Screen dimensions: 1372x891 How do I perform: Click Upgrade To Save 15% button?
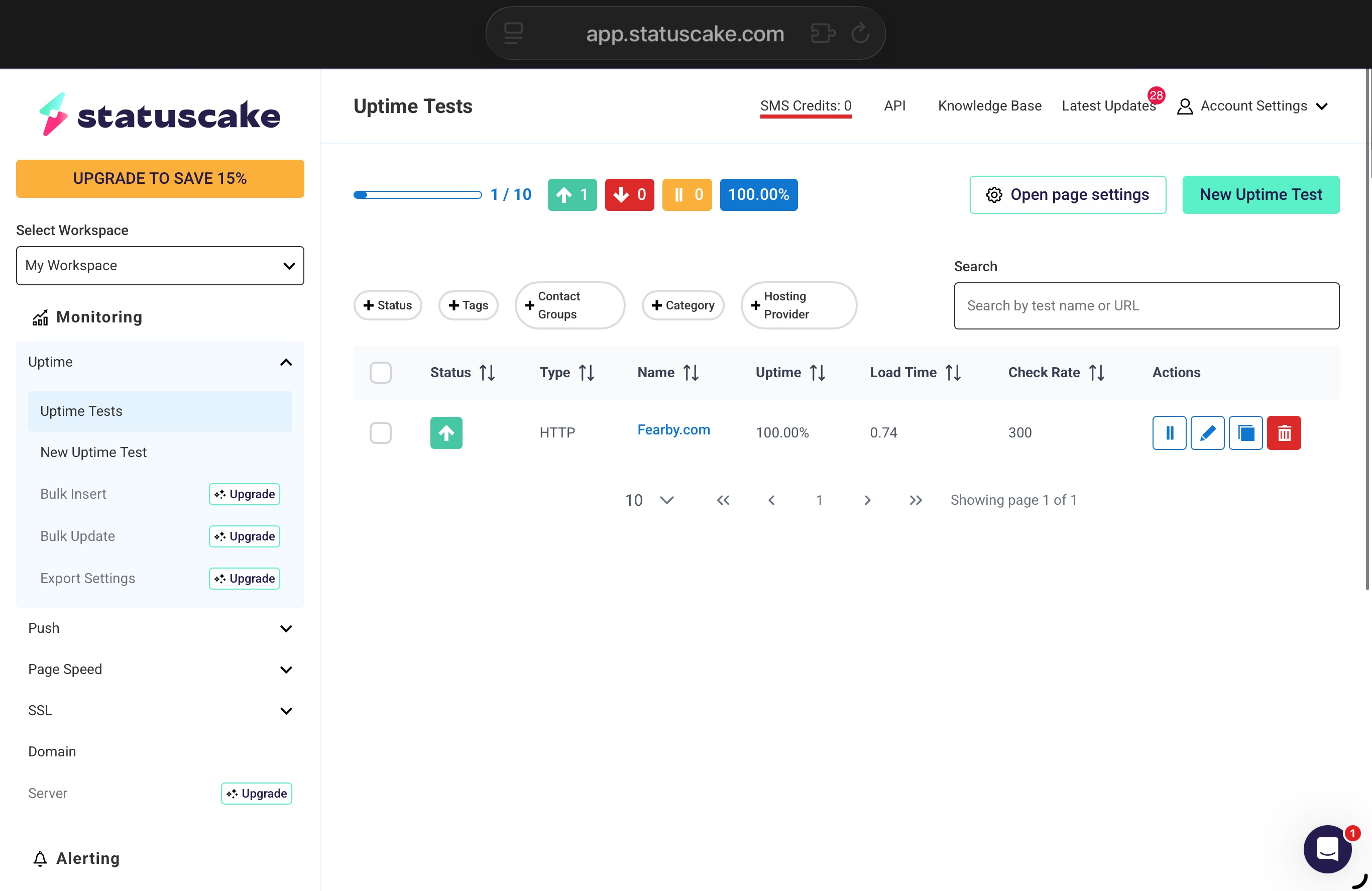coord(160,179)
